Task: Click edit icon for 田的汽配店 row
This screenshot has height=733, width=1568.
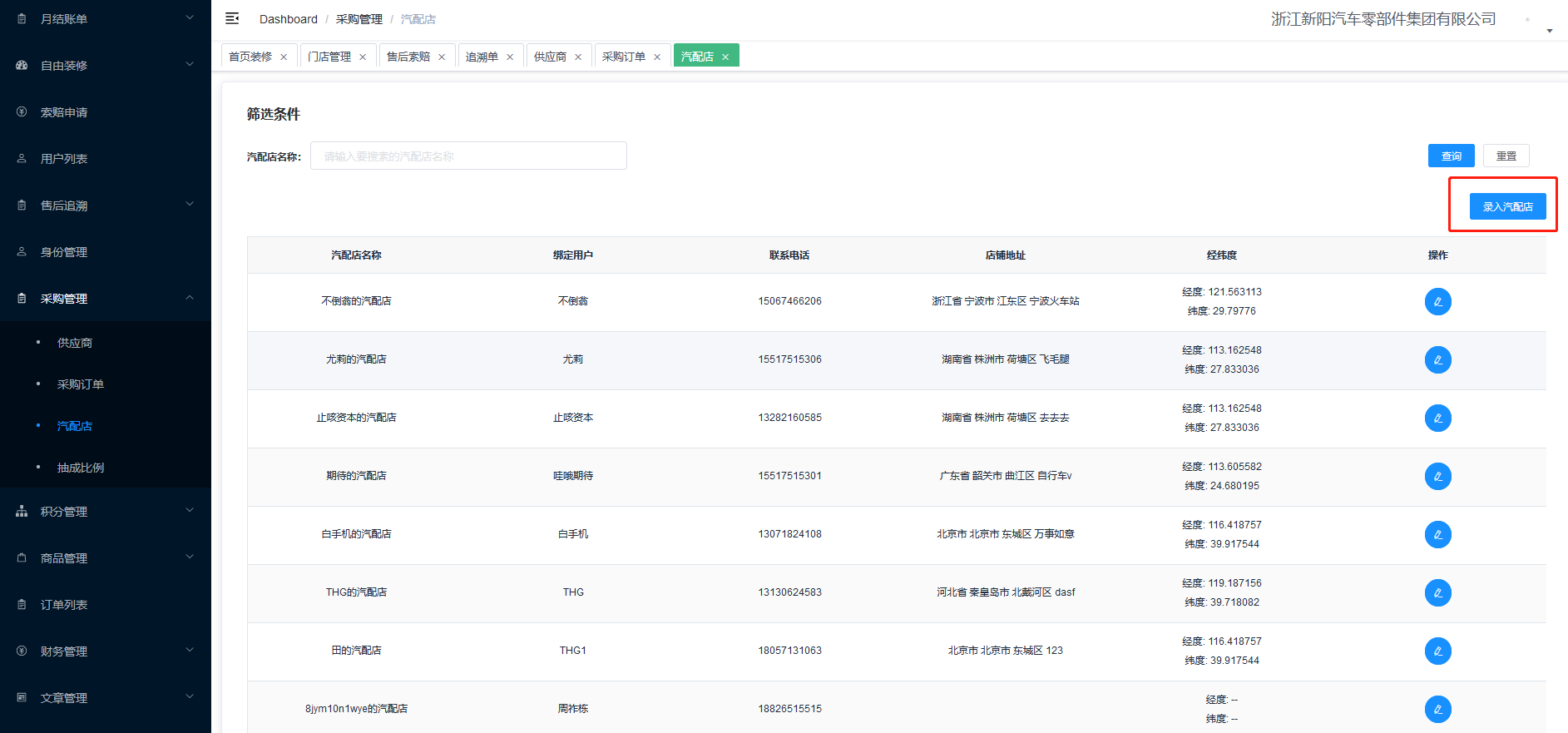Action: pyautogui.click(x=1437, y=651)
